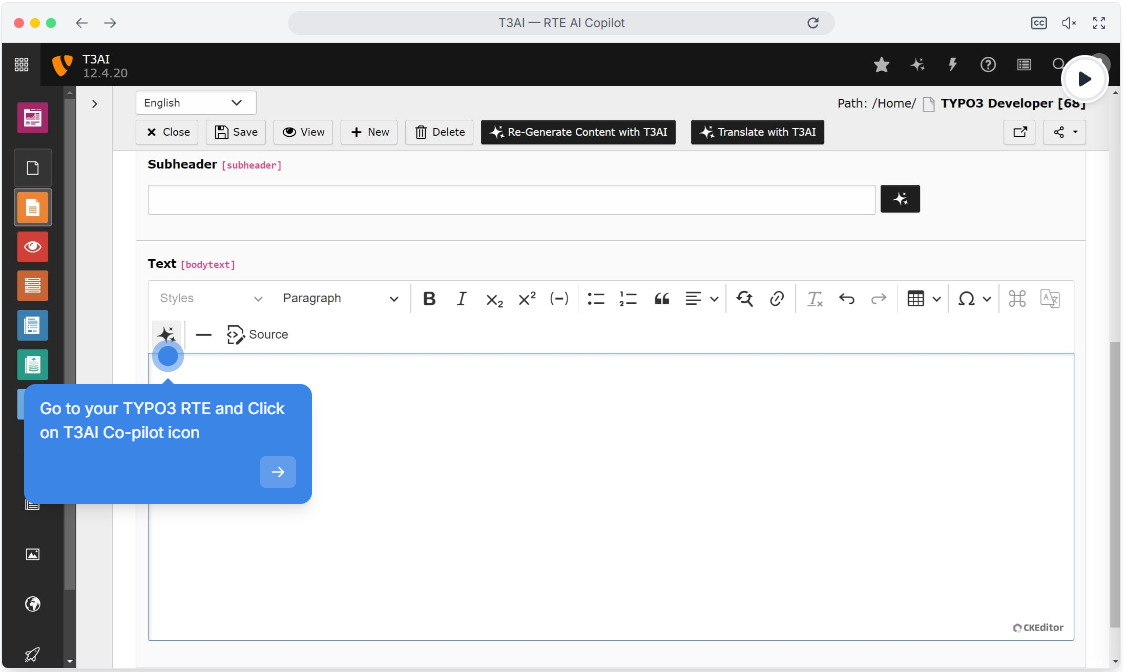Enter fullscreen mode

point(1099,23)
